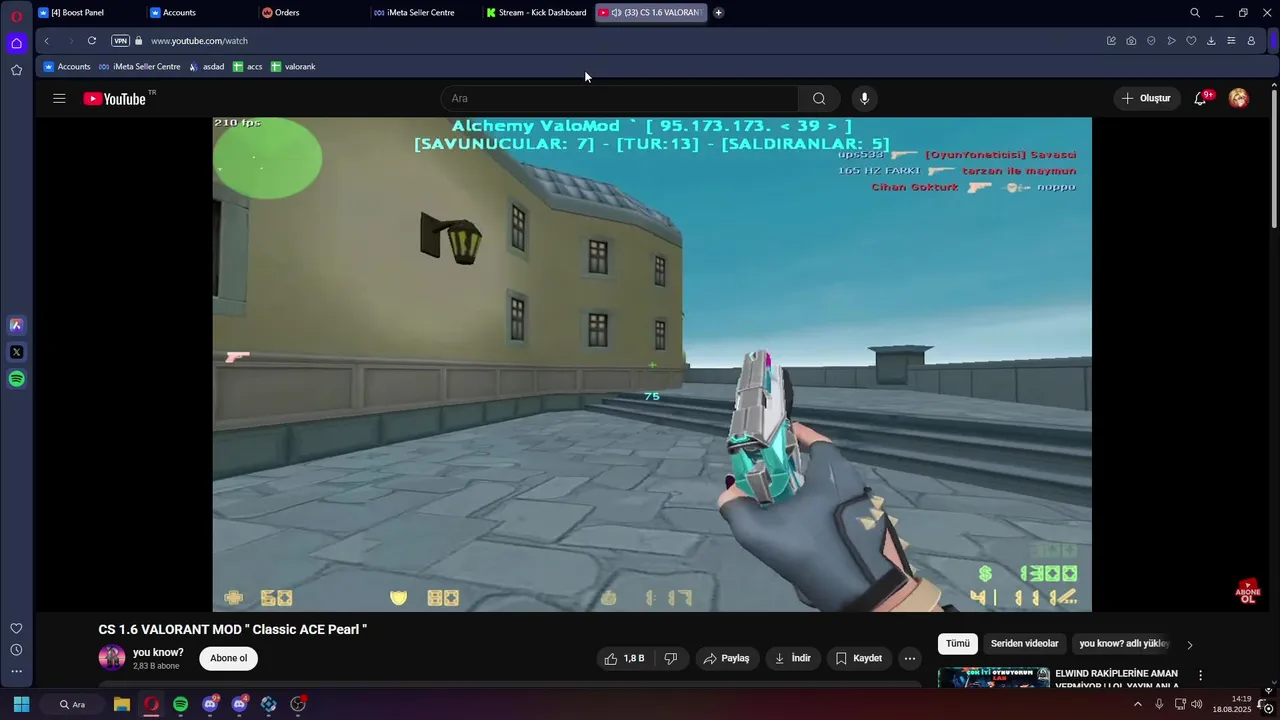Like the video showing 1,8 B

pos(624,658)
